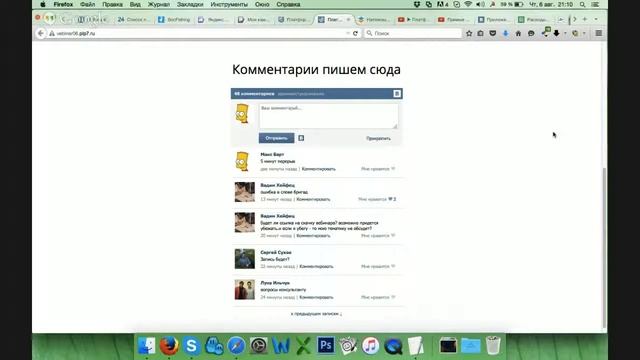Open the bookmarks list icon in toolbar
640x360 pixels.
coord(480,33)
